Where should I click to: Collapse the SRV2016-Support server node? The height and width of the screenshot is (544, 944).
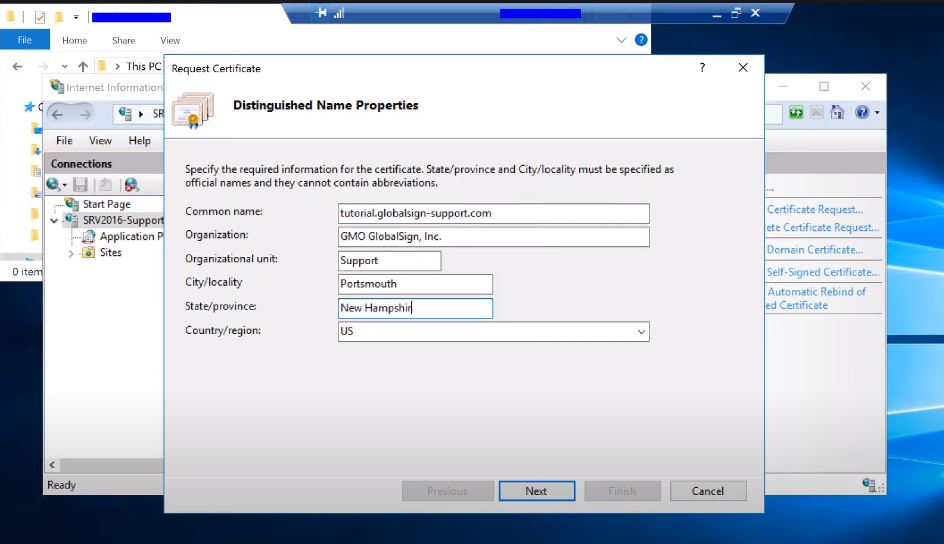coord(54,221)
